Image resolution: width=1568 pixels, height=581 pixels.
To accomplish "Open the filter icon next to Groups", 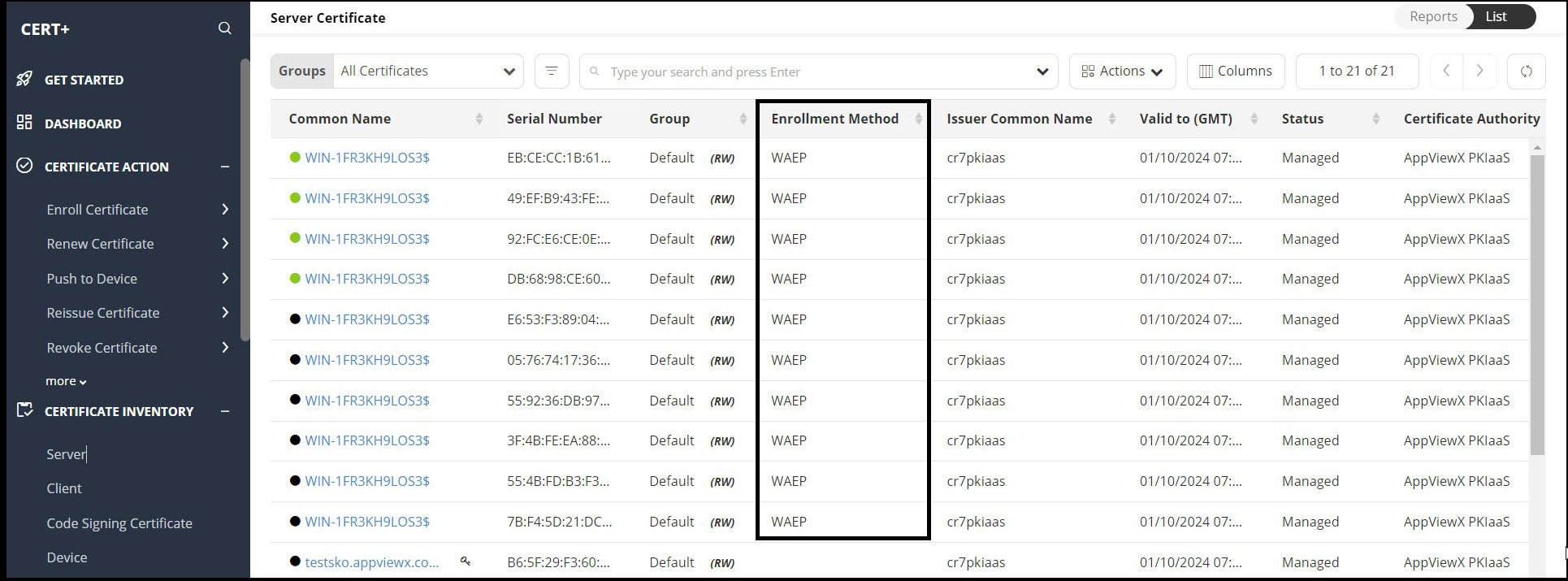I will coord(552,72).
